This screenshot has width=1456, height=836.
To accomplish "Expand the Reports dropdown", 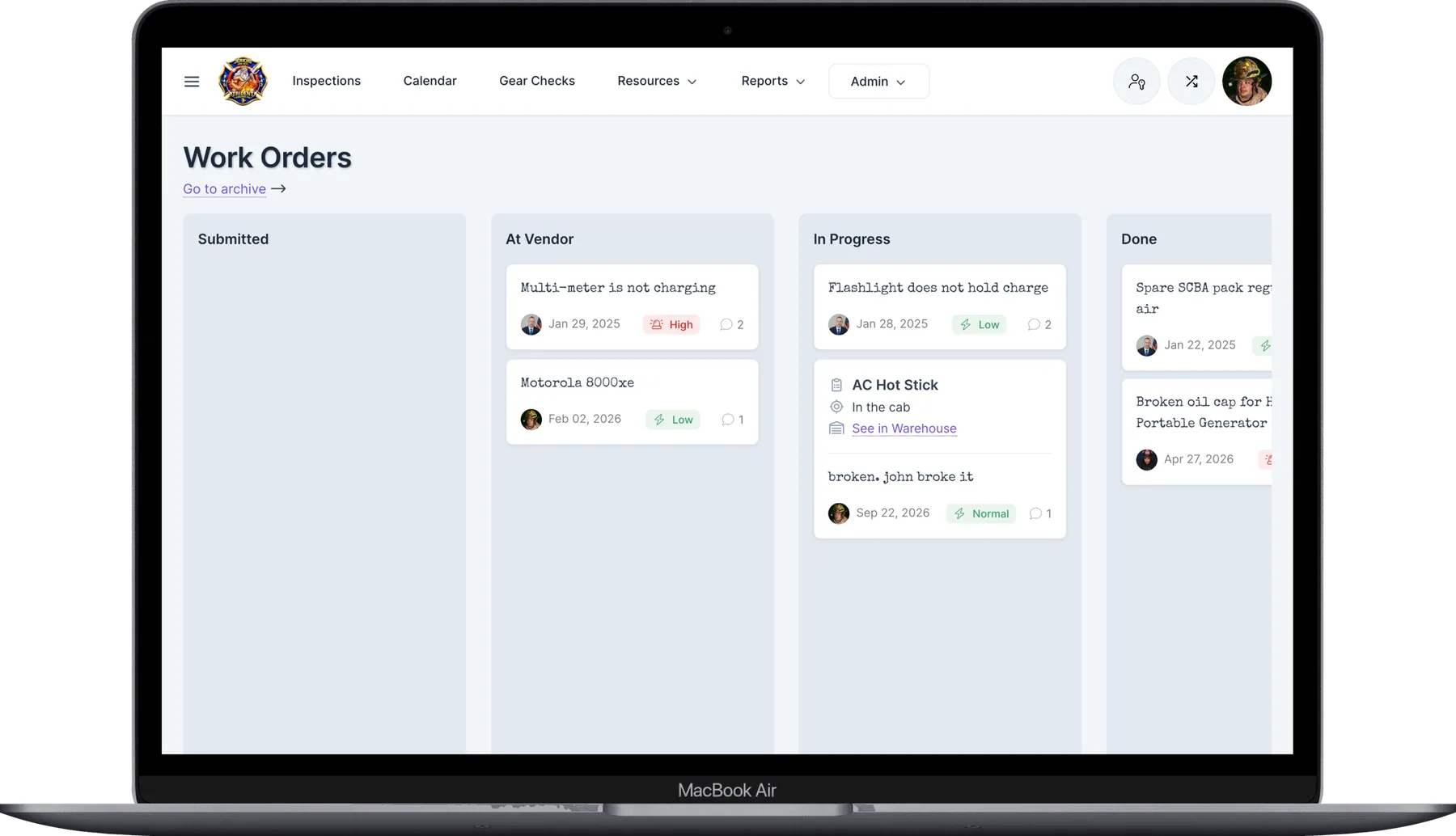I will (773, 82).
